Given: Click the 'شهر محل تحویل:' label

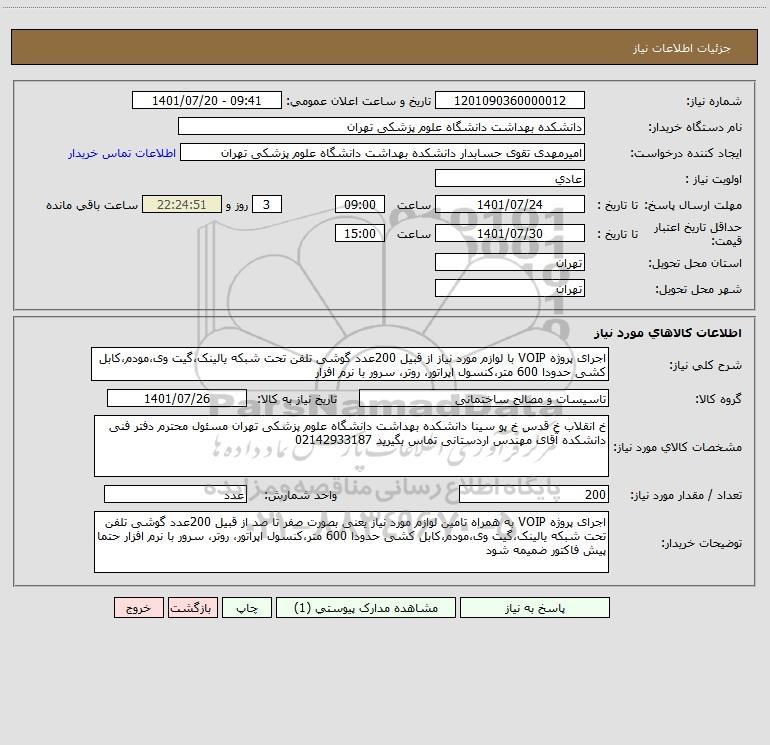Looking at the screenshot, I should point(699,289).
